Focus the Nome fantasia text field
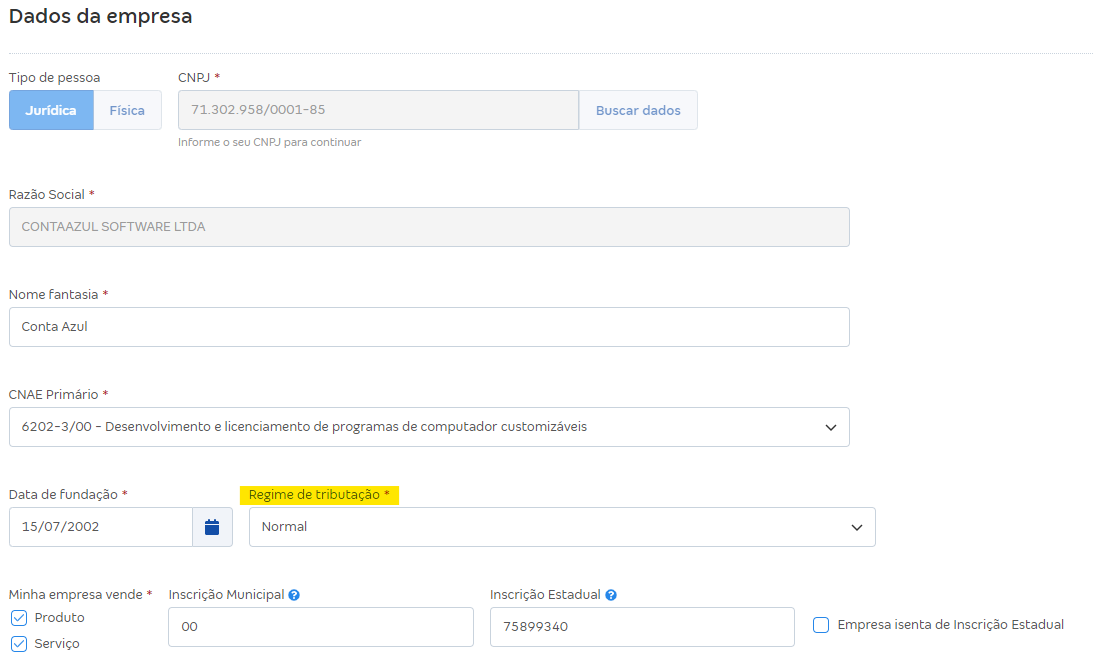 (x=428, y=327)
